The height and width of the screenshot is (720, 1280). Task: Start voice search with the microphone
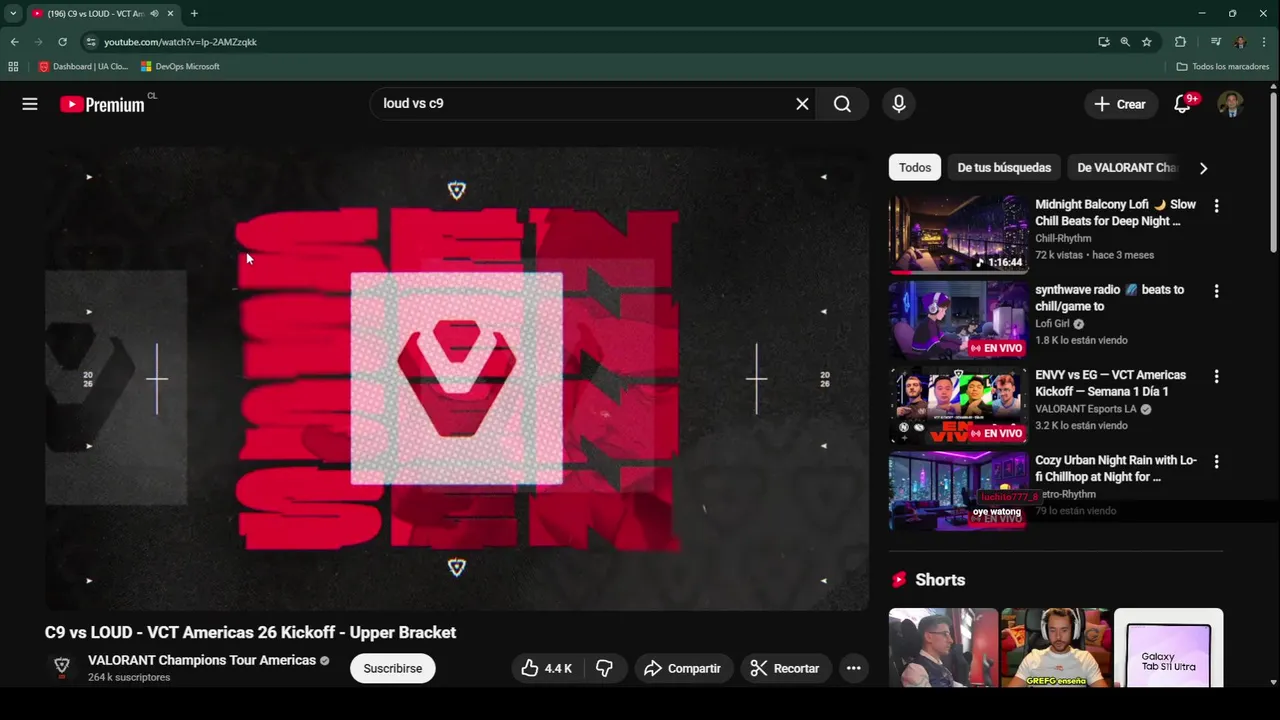pyautogui.click(x=899, y=104)
